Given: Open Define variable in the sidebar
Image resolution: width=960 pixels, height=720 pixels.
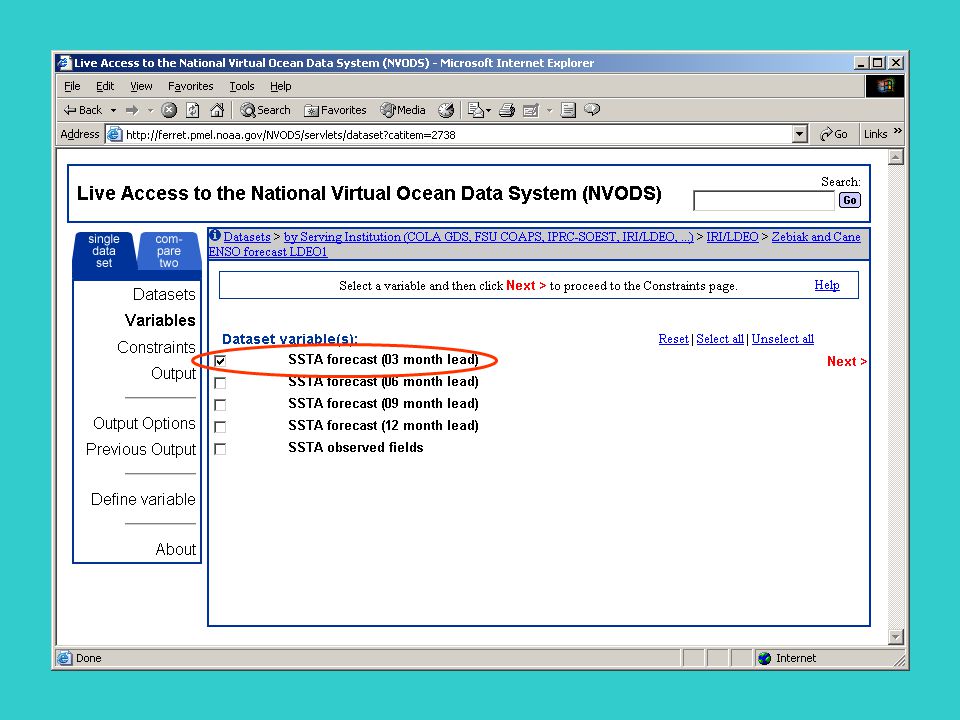Looking at the screenshot, I should coord(143,500).
